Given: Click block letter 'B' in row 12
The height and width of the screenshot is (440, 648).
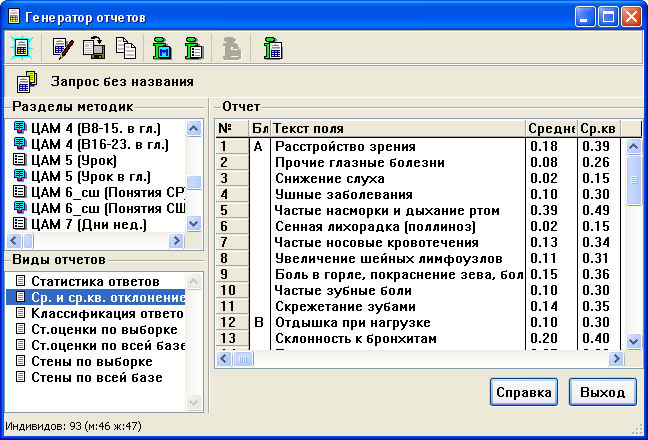Looking at the screenshot, I should click(259, 322).
